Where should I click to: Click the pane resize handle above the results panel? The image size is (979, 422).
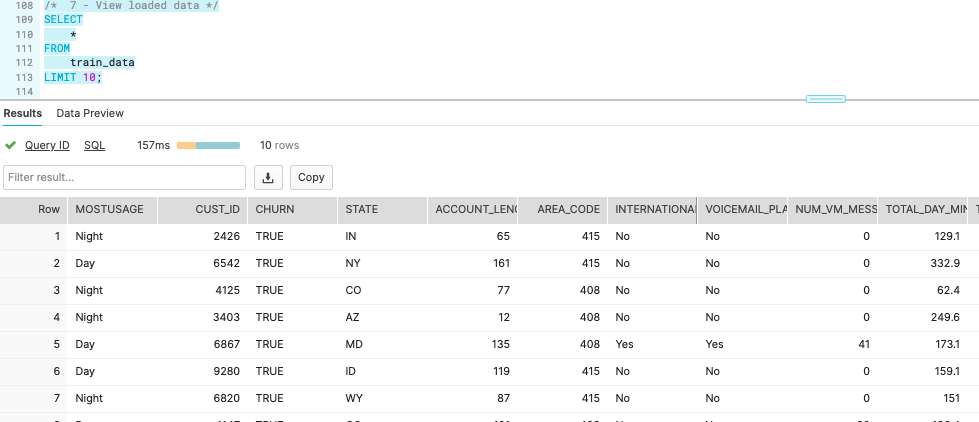click(825, 99)
